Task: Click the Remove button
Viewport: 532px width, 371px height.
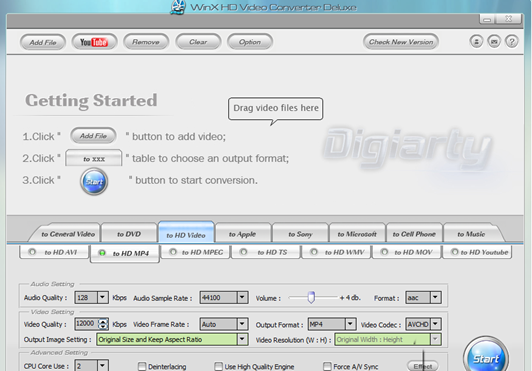Action: tap(146, 42)
